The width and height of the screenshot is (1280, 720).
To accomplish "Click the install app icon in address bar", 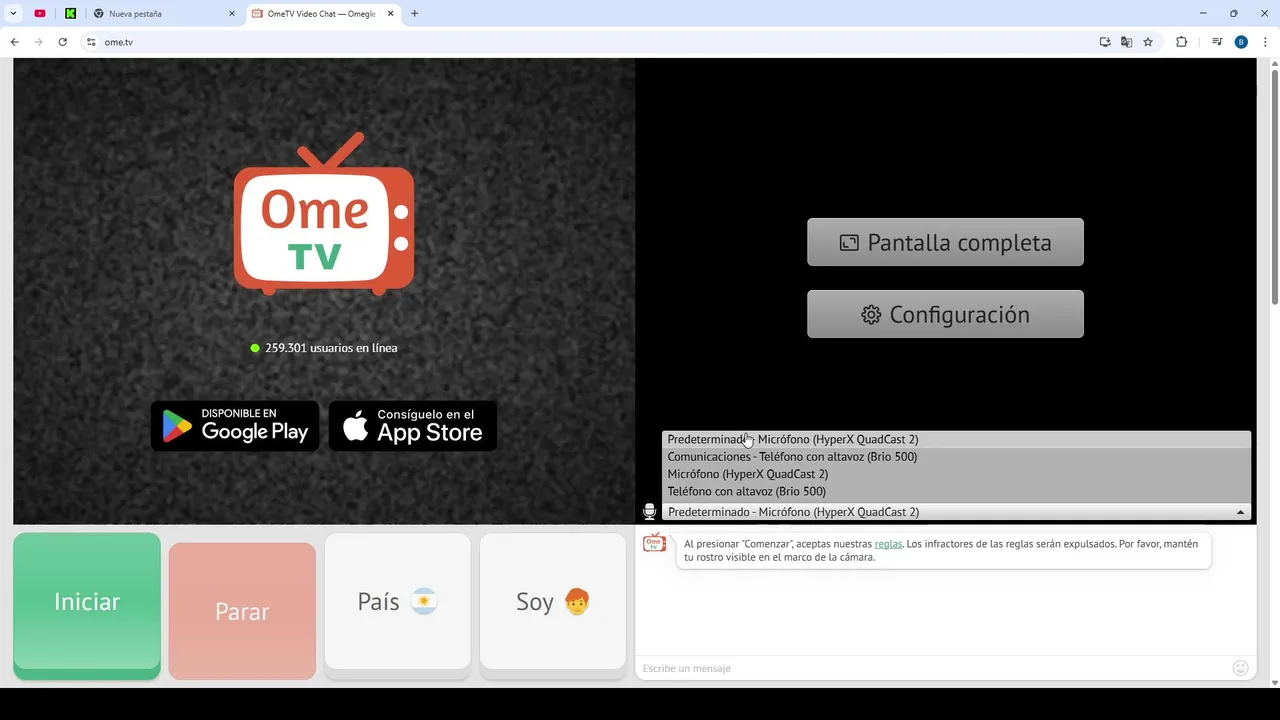I will tap(1105, 42).
